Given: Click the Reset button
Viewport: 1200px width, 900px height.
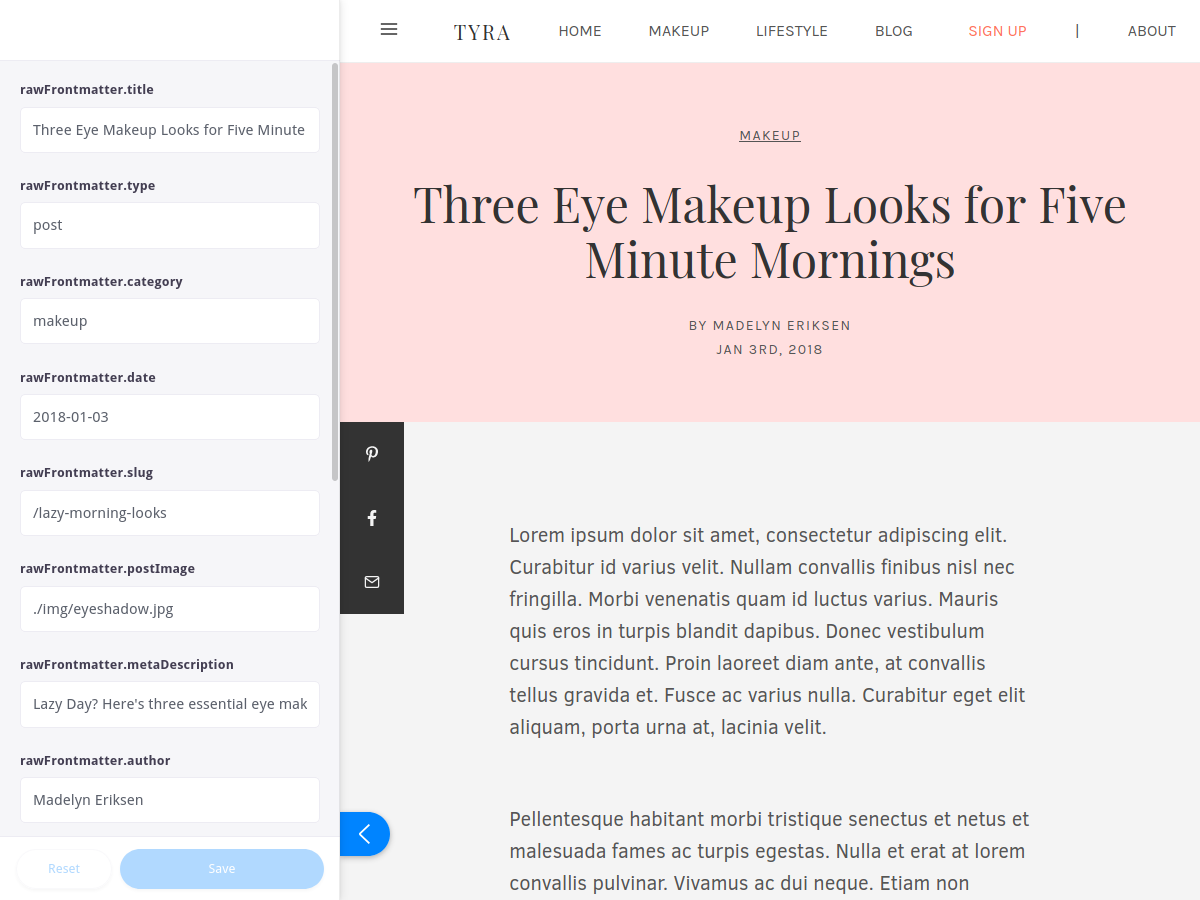Looking at the screenshot, I should pos(64,869).
